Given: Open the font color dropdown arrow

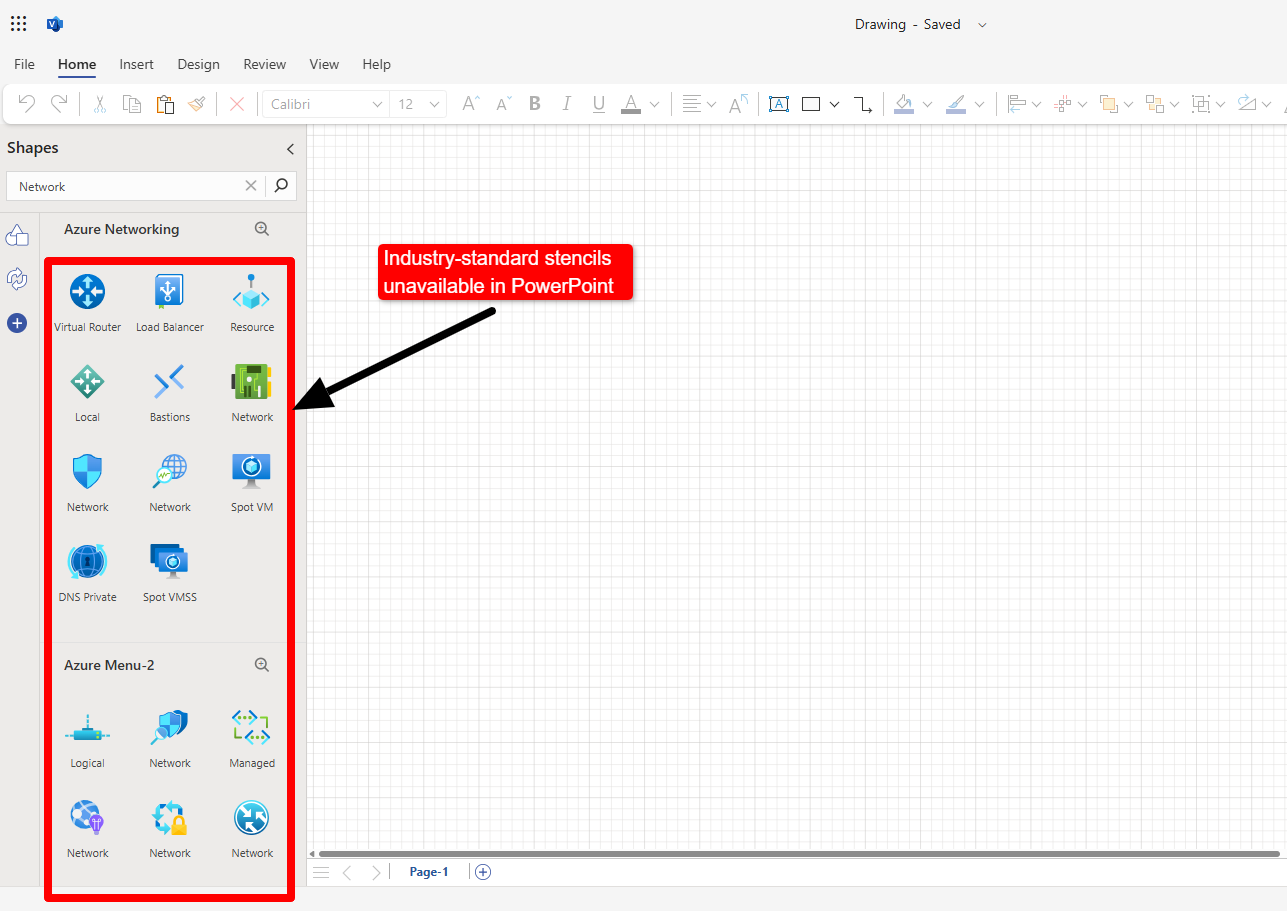Looking at the screenshot, I should click(654, 104).
